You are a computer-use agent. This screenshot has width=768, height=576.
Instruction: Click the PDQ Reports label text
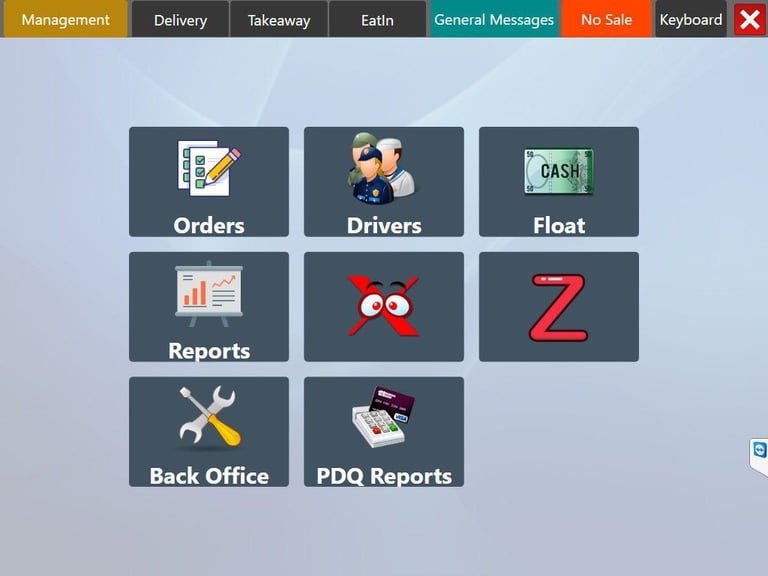pos(384,476)
